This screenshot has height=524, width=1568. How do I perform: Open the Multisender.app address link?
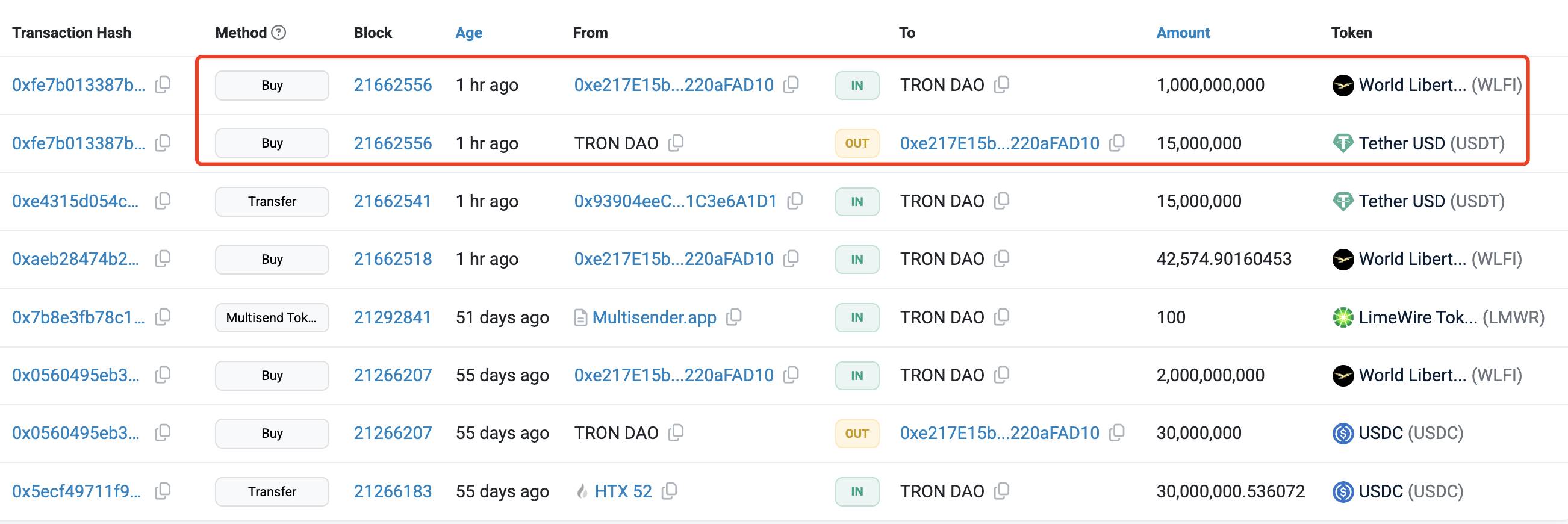(x=655, y=317)
